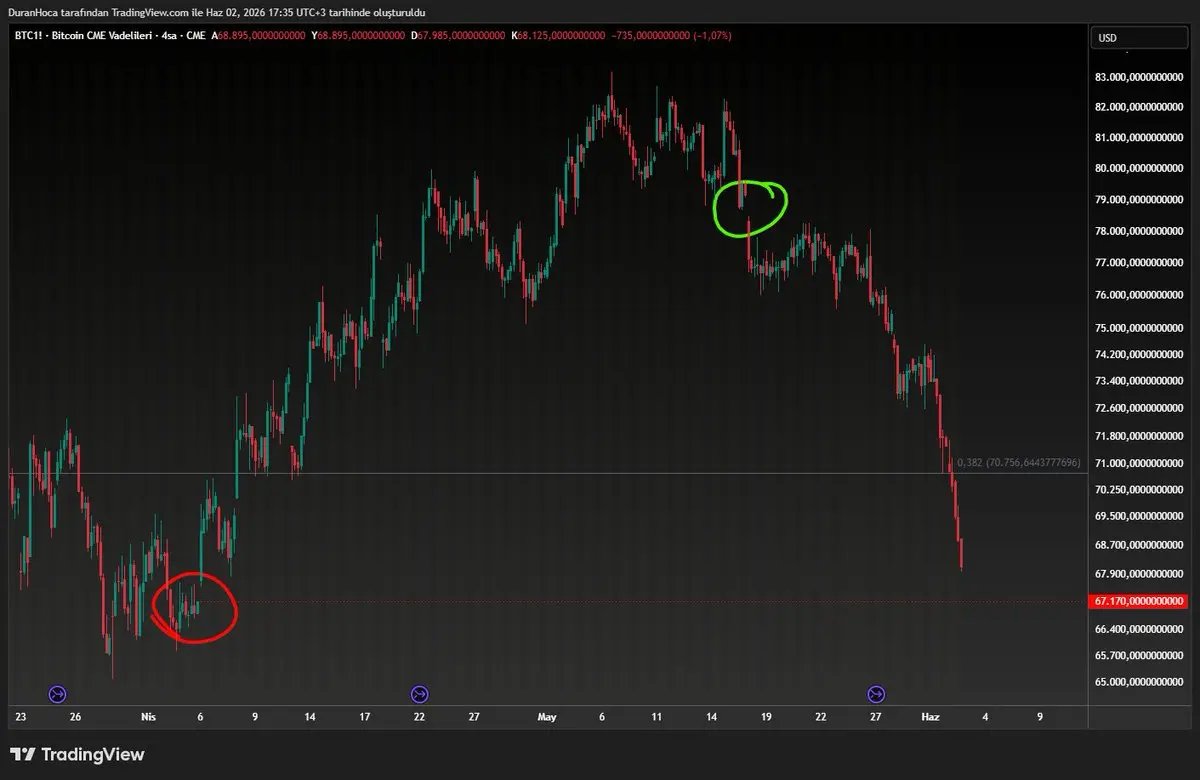Click the 66.400 price axis label
Screen dimensions: 1200x780
click(x=1140, y=629)
